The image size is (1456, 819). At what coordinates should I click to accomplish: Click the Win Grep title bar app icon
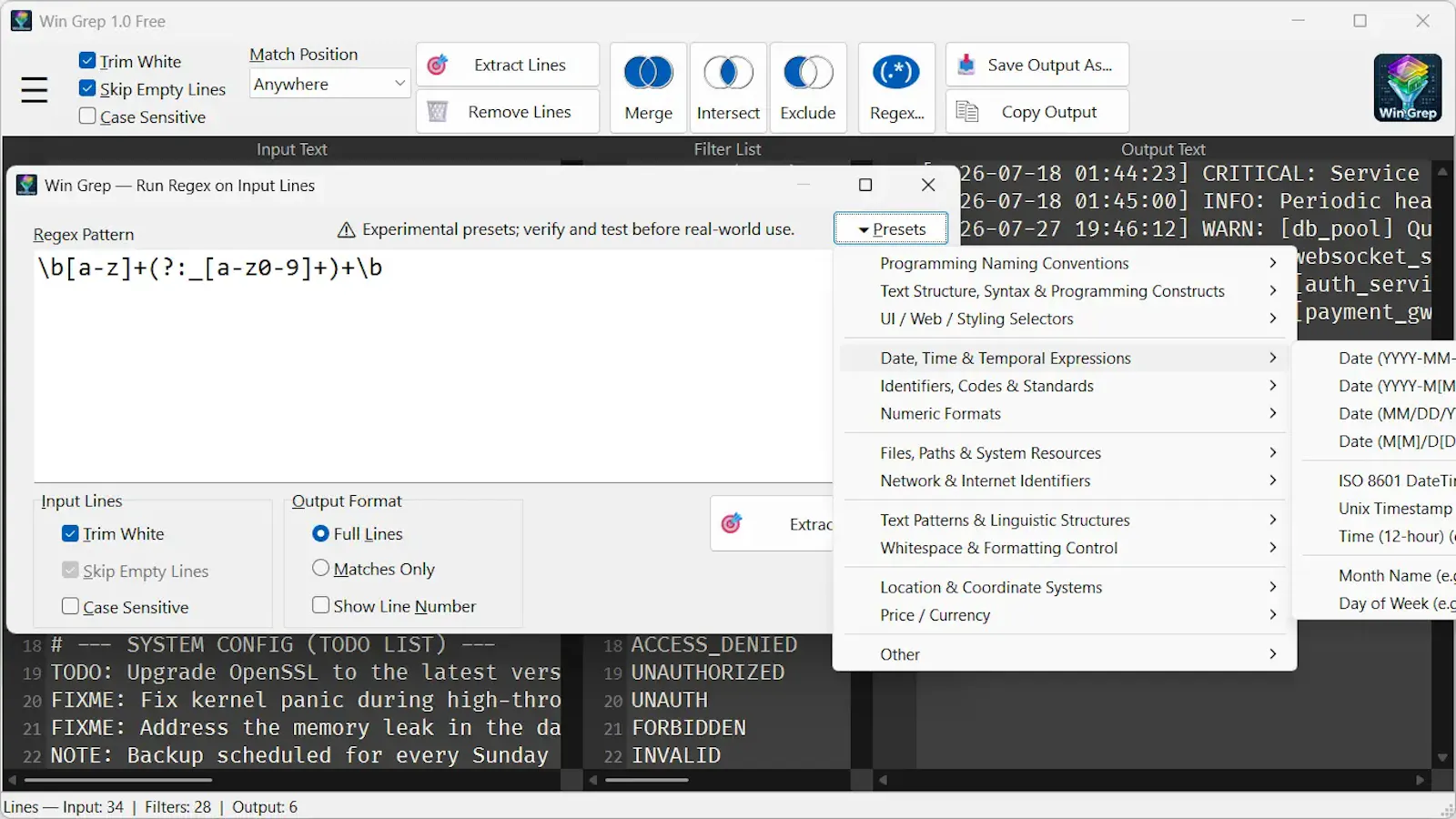point(21,20)
